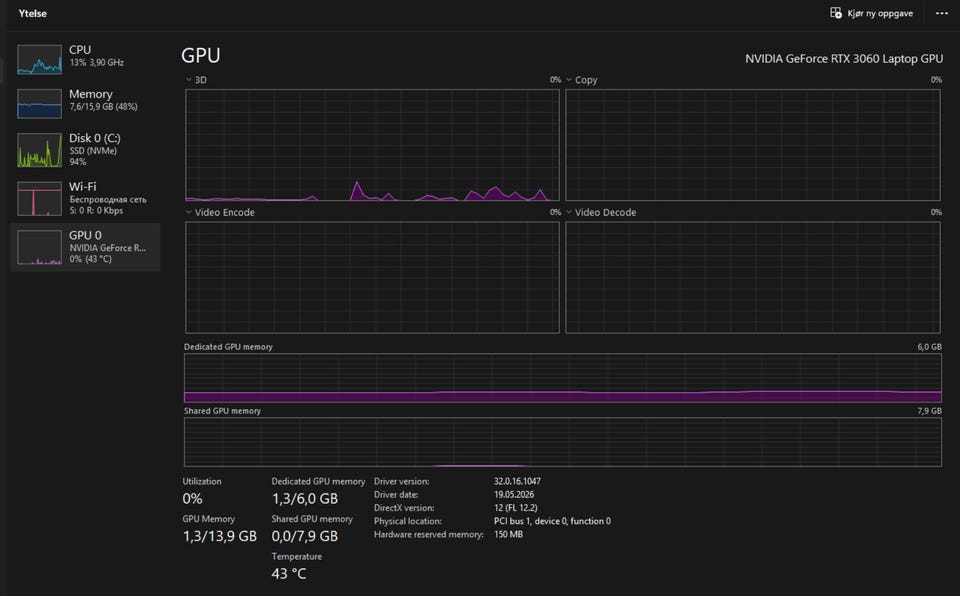The height and width of the screenshot is (596, 960).
Task: Open the Video Decode engine dropdown
Action: pyautogui.click(x=569, y=212)
